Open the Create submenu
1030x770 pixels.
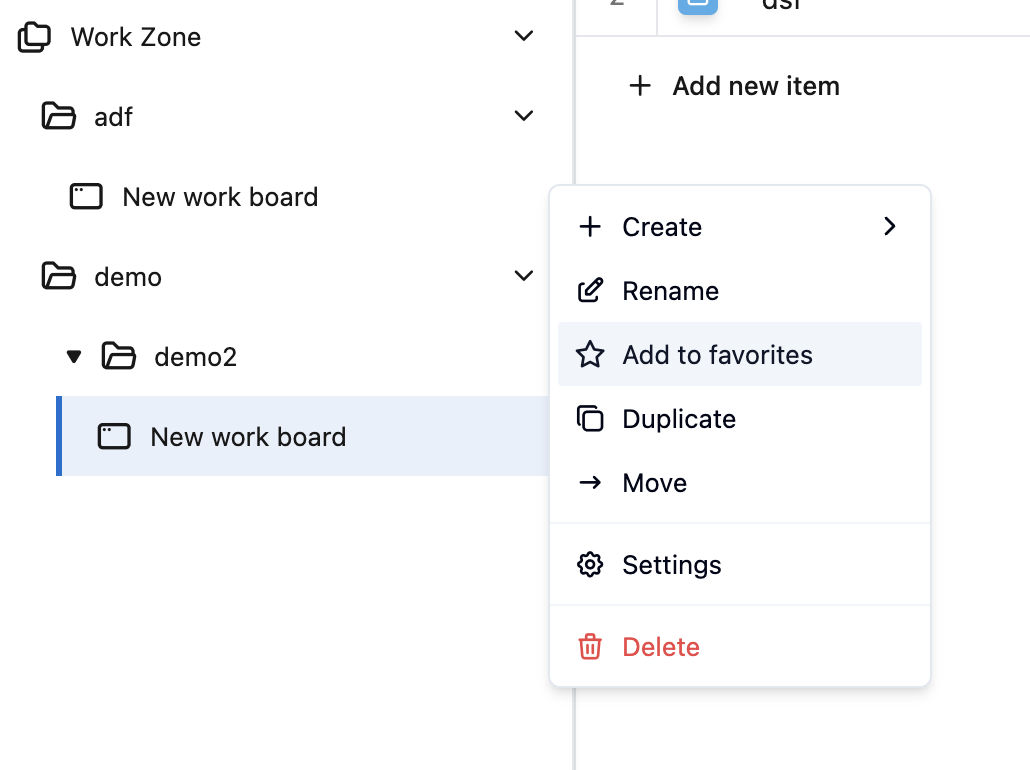740,227
